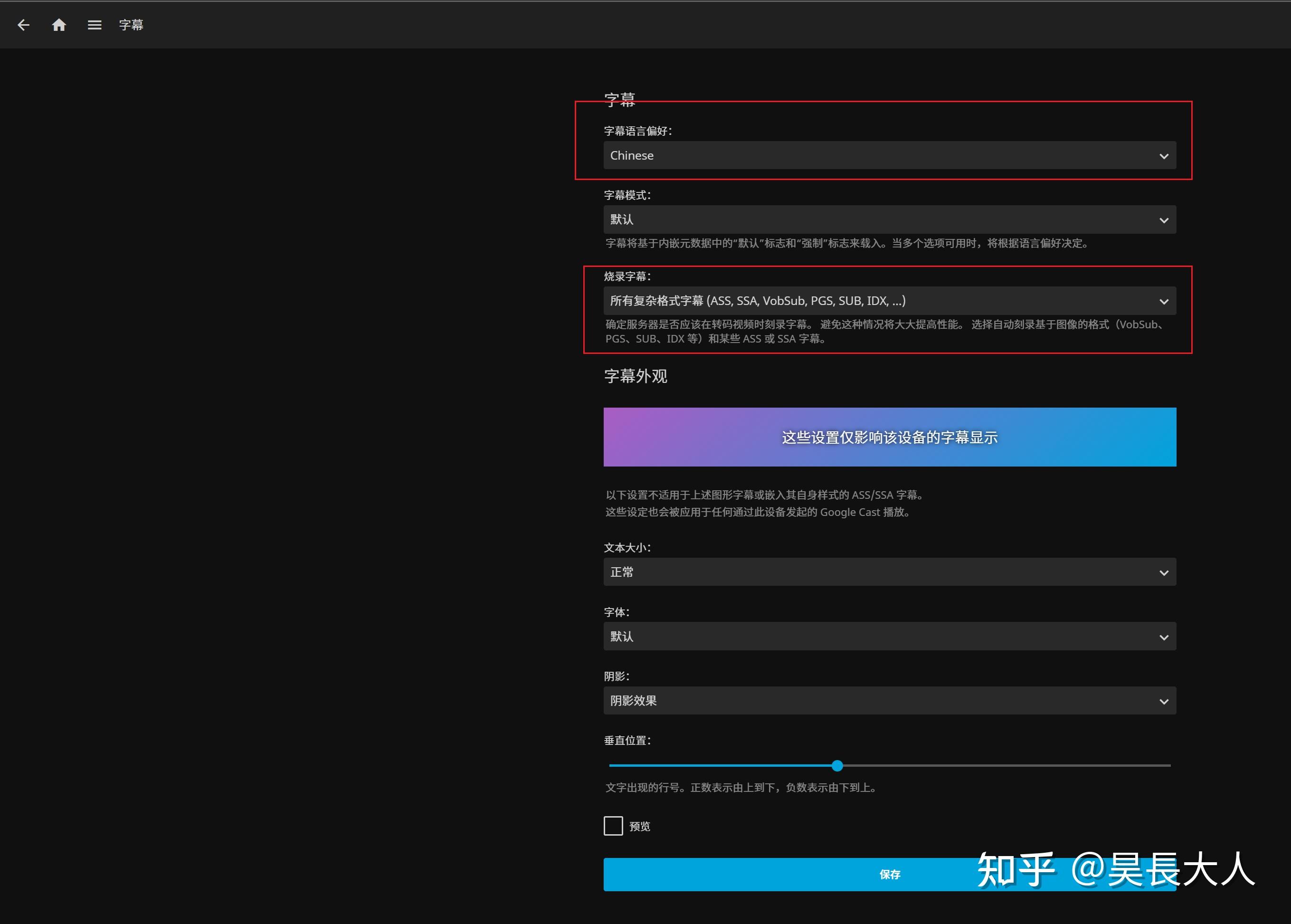Expand the chevron on the 字幕模式 field

click(1164, 219)
